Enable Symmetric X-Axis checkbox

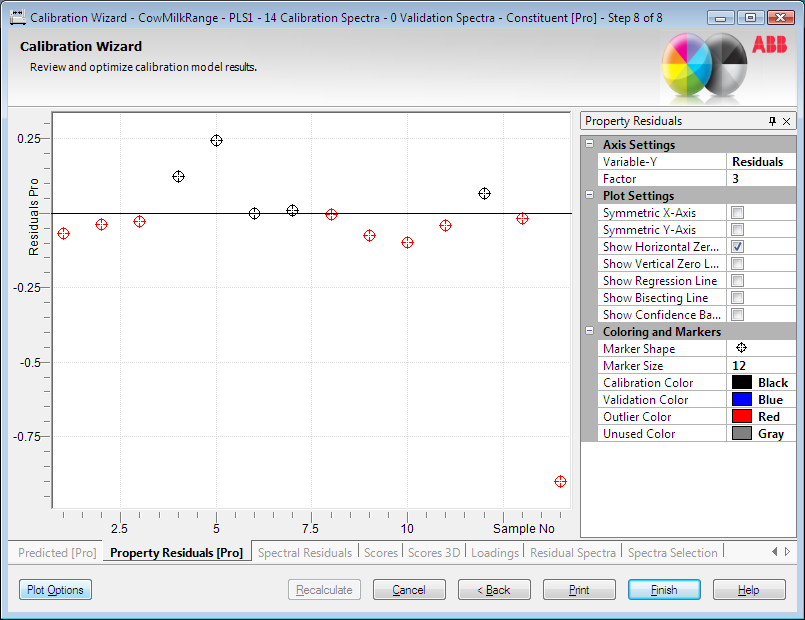pyautogui.click(x=737, y=213)
